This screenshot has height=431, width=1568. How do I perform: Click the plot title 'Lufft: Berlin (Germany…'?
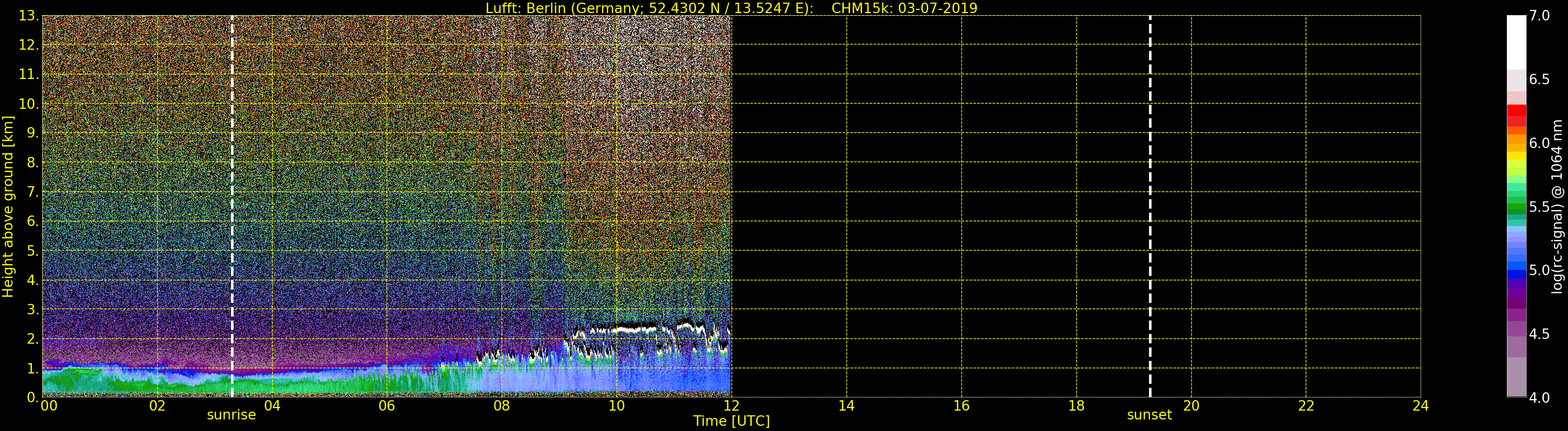731,8
